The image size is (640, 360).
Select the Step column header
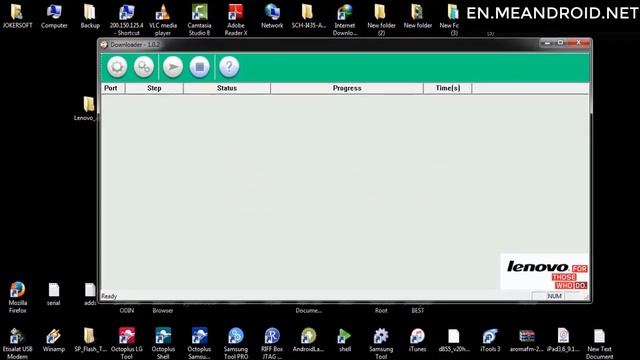coord(154,88)
